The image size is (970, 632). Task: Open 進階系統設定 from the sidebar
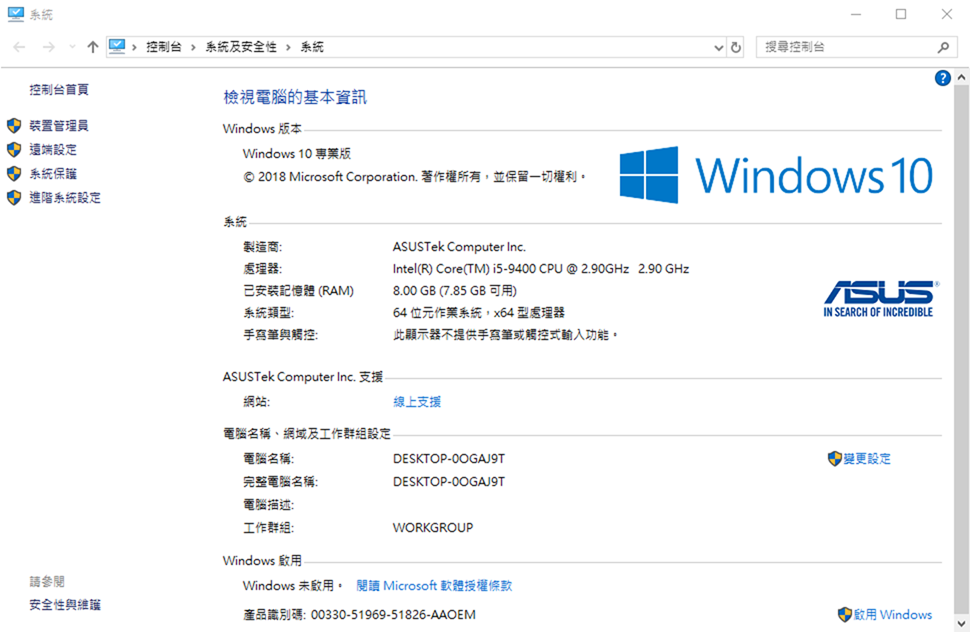(64, 198)
